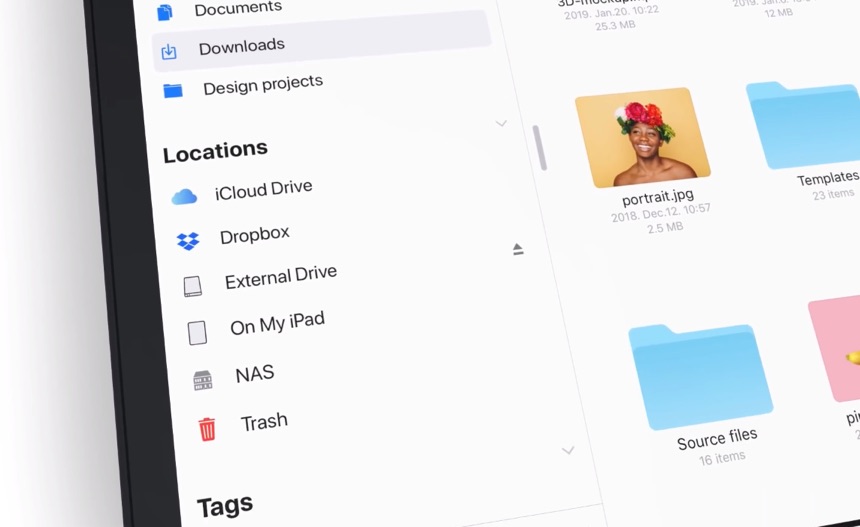The width and height of the screenshot is (860, 527).
Task: Click the file browser scrollbar handle
Action: (540, 148)
